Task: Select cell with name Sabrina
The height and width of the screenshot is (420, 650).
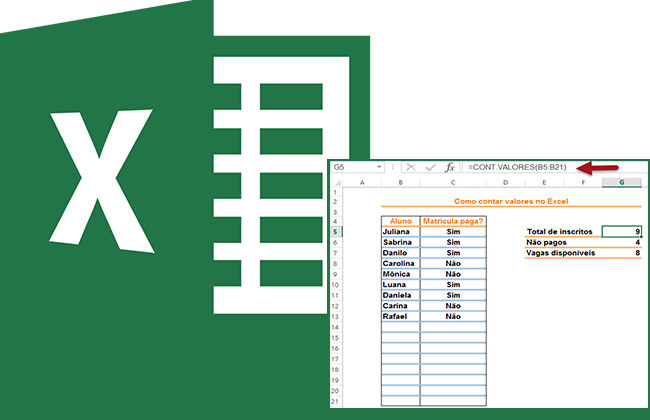Action: coord(400,242)
